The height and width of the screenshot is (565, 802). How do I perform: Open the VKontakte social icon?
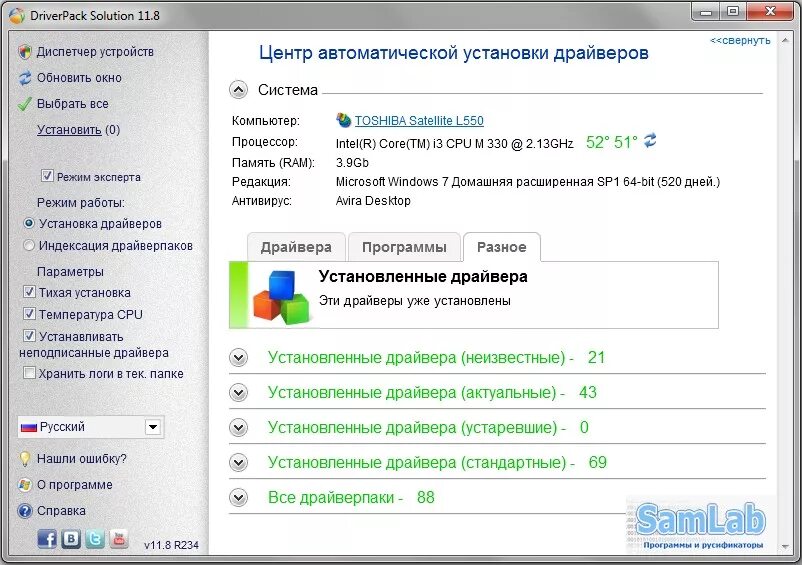[x=71, y=539]
